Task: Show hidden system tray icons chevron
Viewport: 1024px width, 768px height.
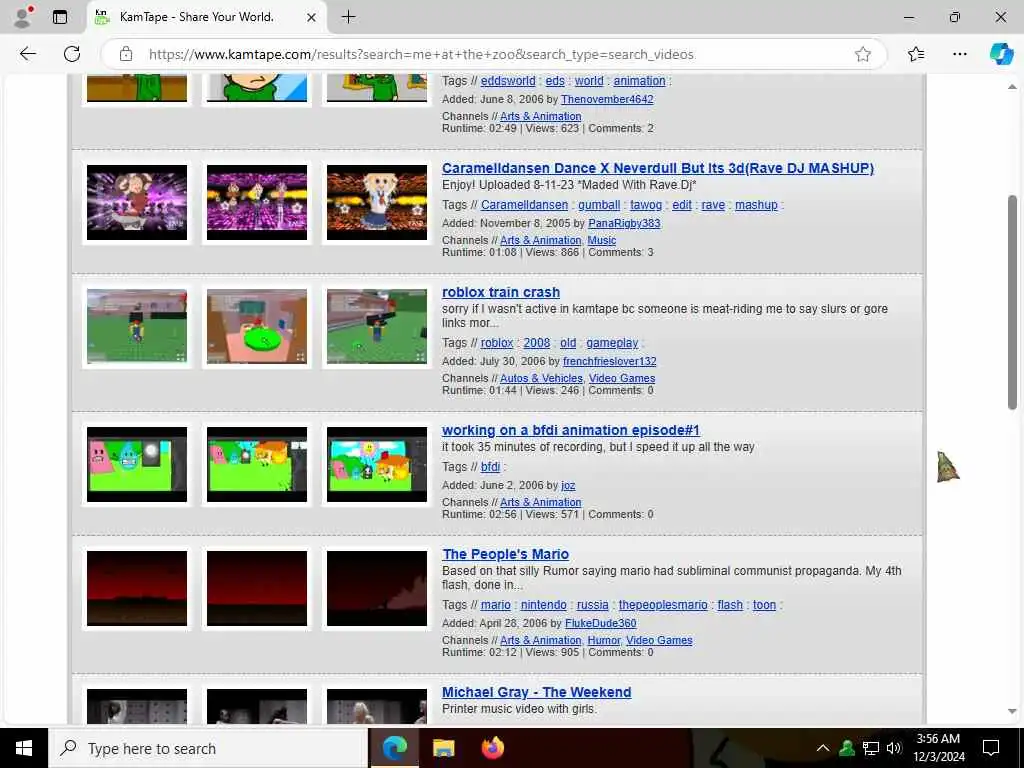Action: [x=823, y=748]
